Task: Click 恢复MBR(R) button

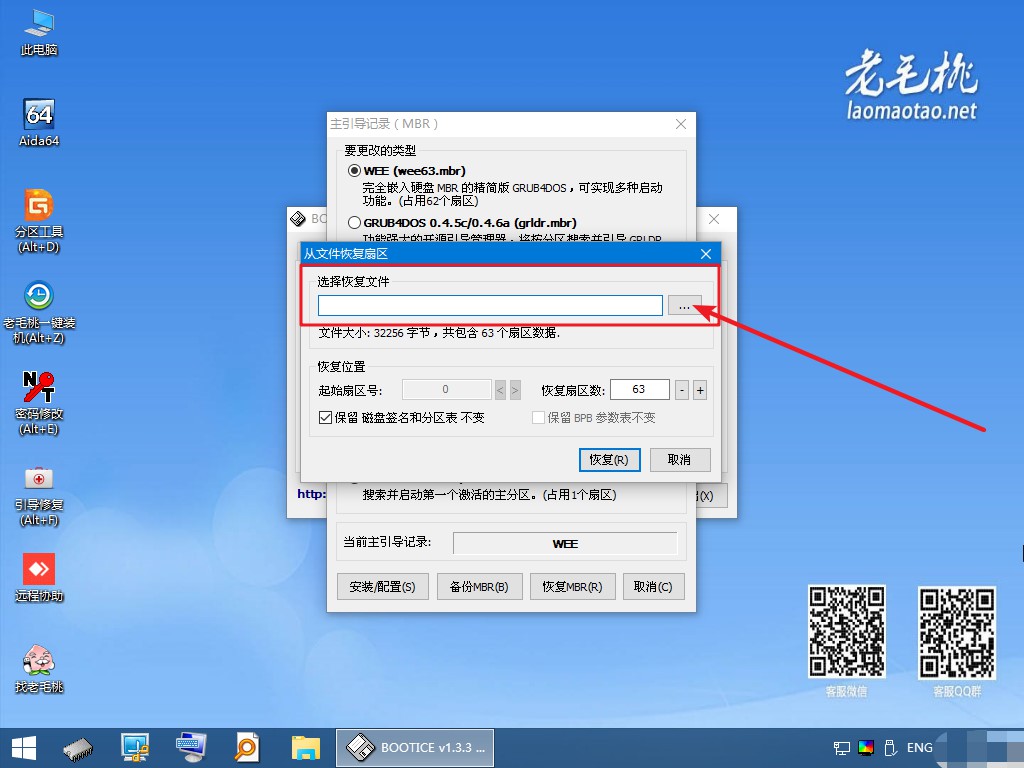Action: point(573,586)
